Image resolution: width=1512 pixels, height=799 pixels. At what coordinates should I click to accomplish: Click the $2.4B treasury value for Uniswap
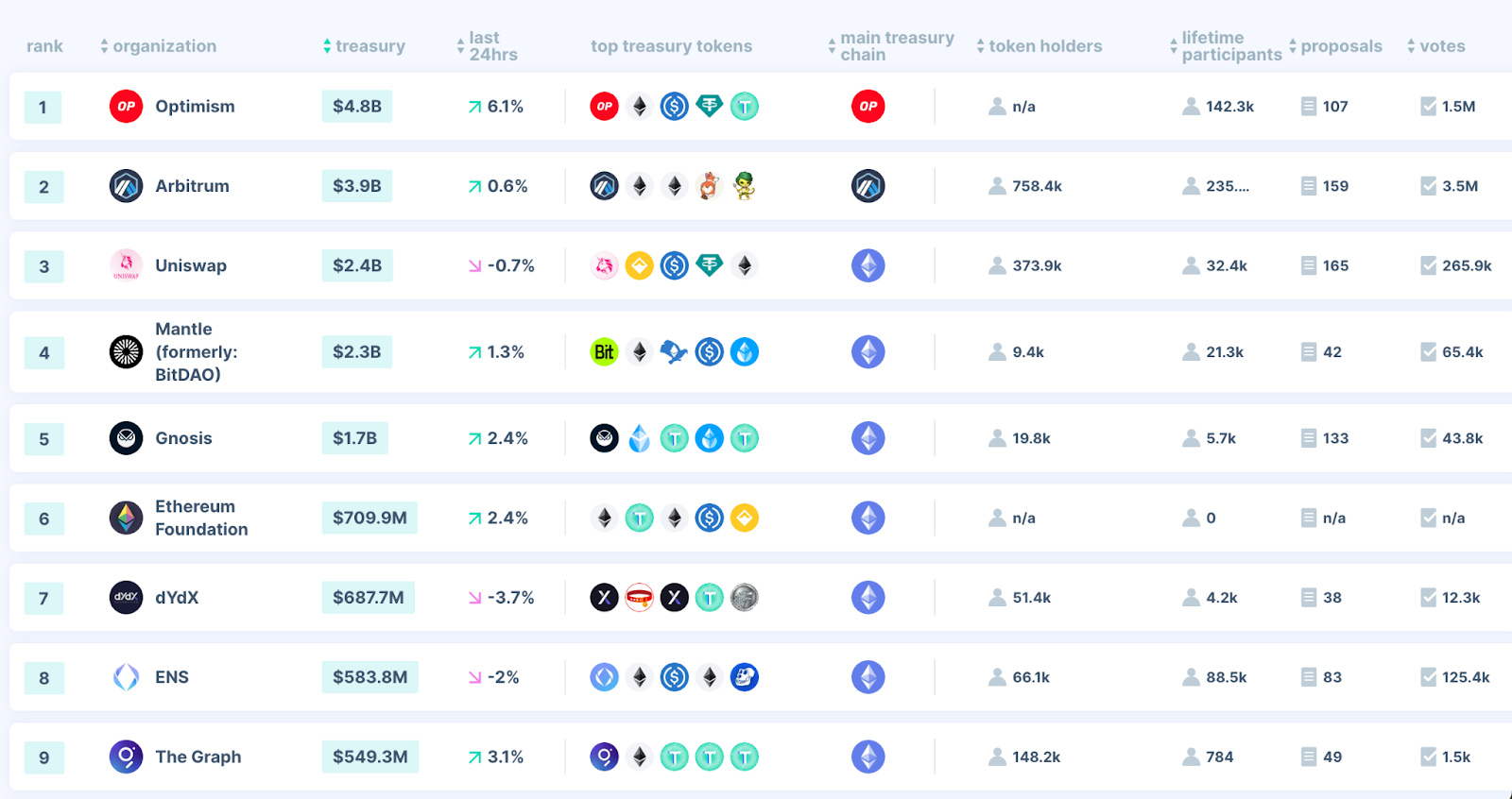pyautogui.click(x=357, y=265)
